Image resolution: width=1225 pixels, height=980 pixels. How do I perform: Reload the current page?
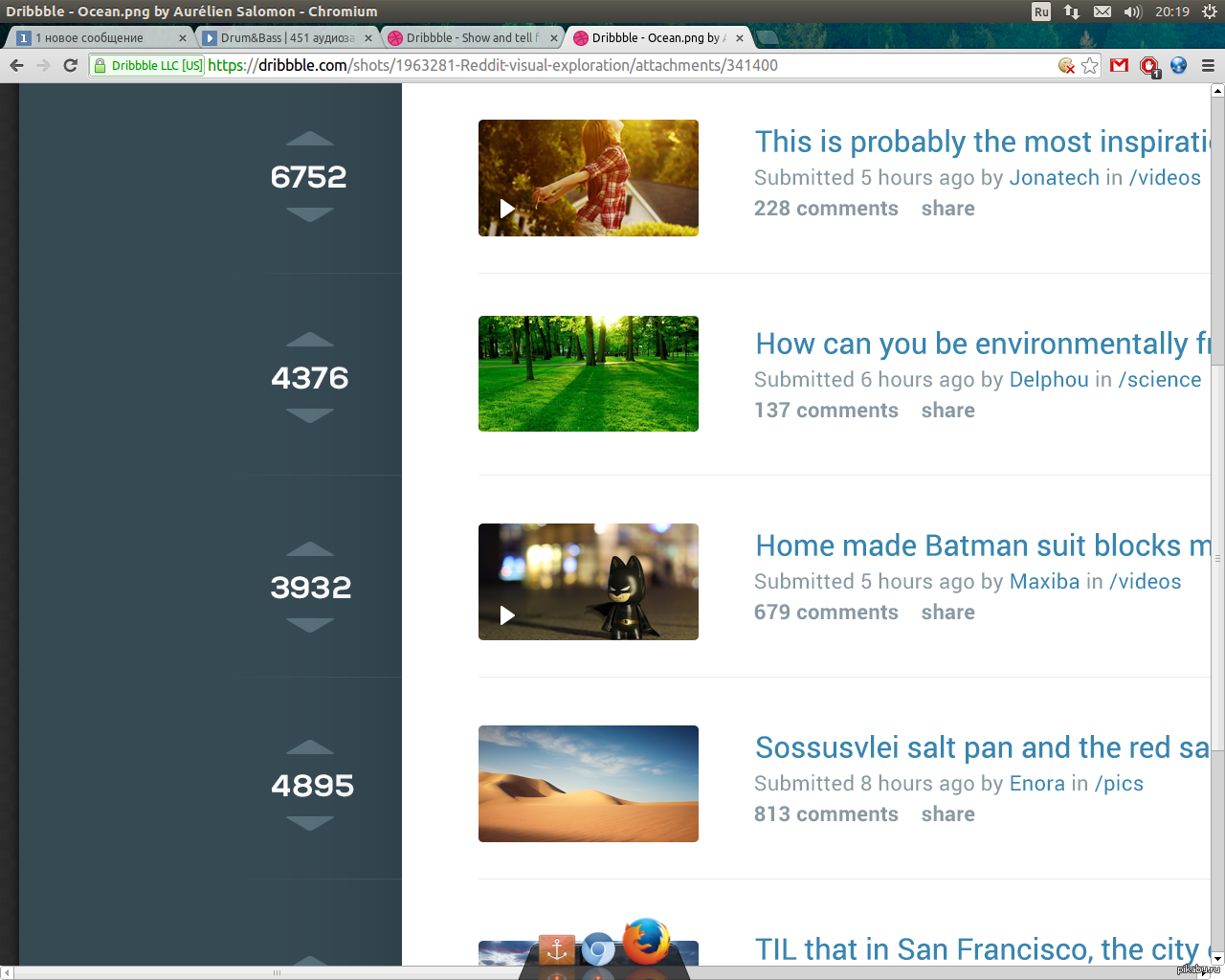[70, 65]
